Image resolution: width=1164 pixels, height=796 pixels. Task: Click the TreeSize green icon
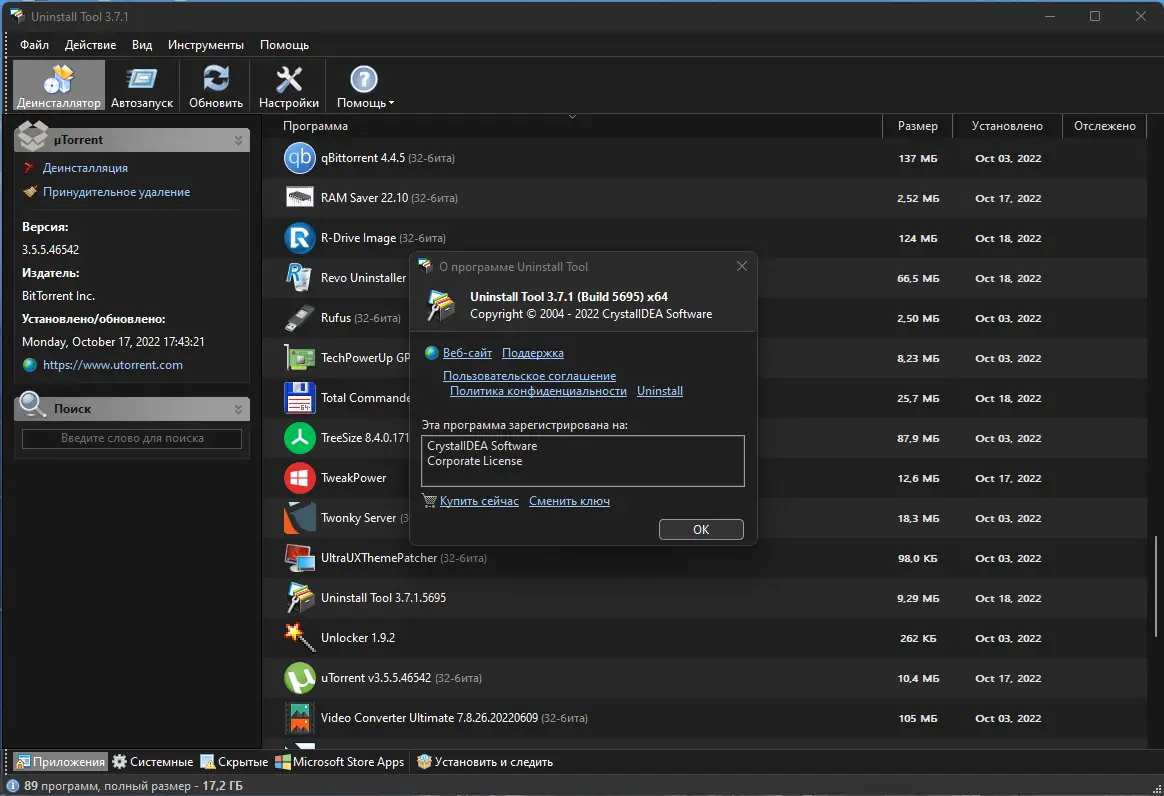pos(299,438)
